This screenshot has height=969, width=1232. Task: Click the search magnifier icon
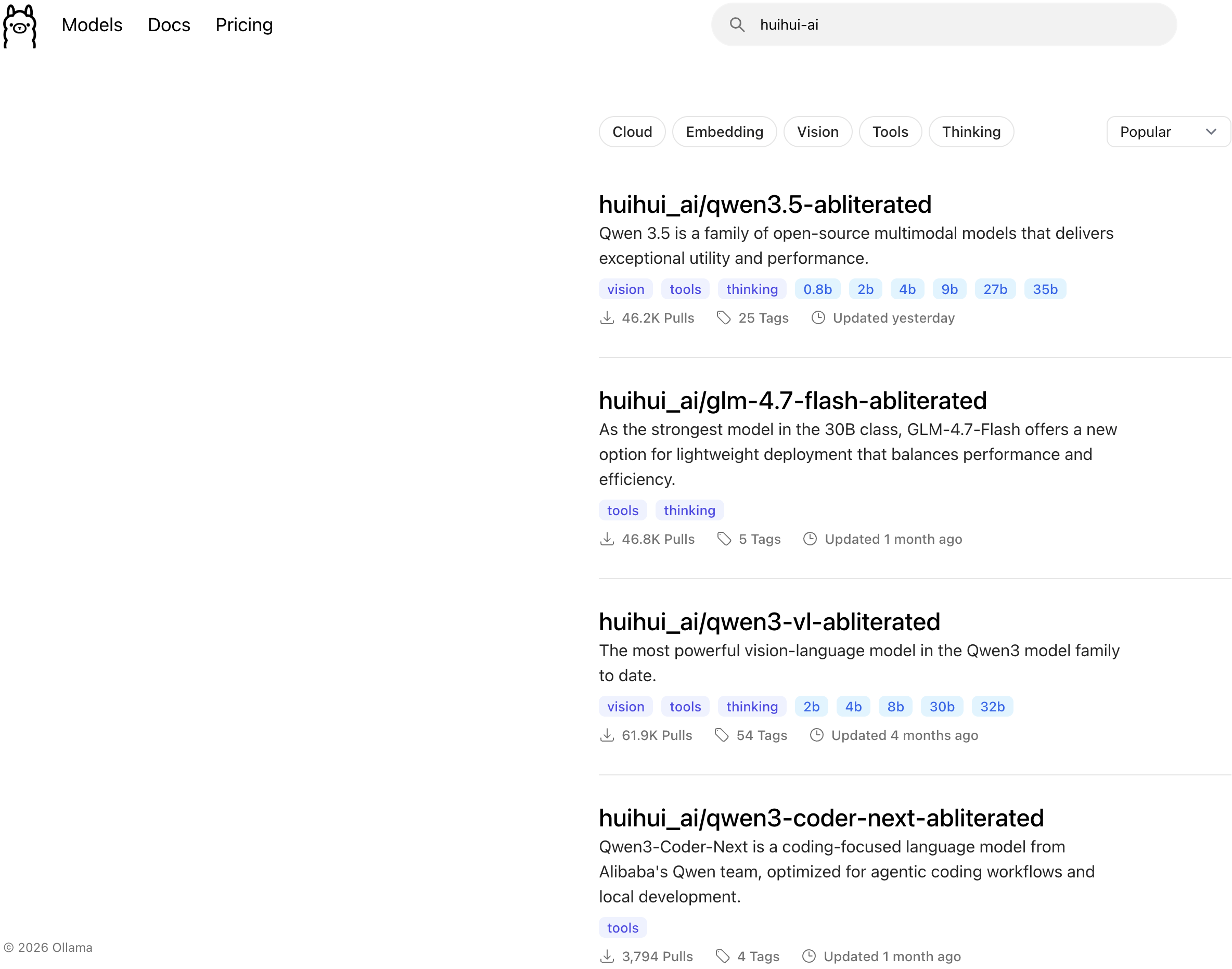click(737, 24)
